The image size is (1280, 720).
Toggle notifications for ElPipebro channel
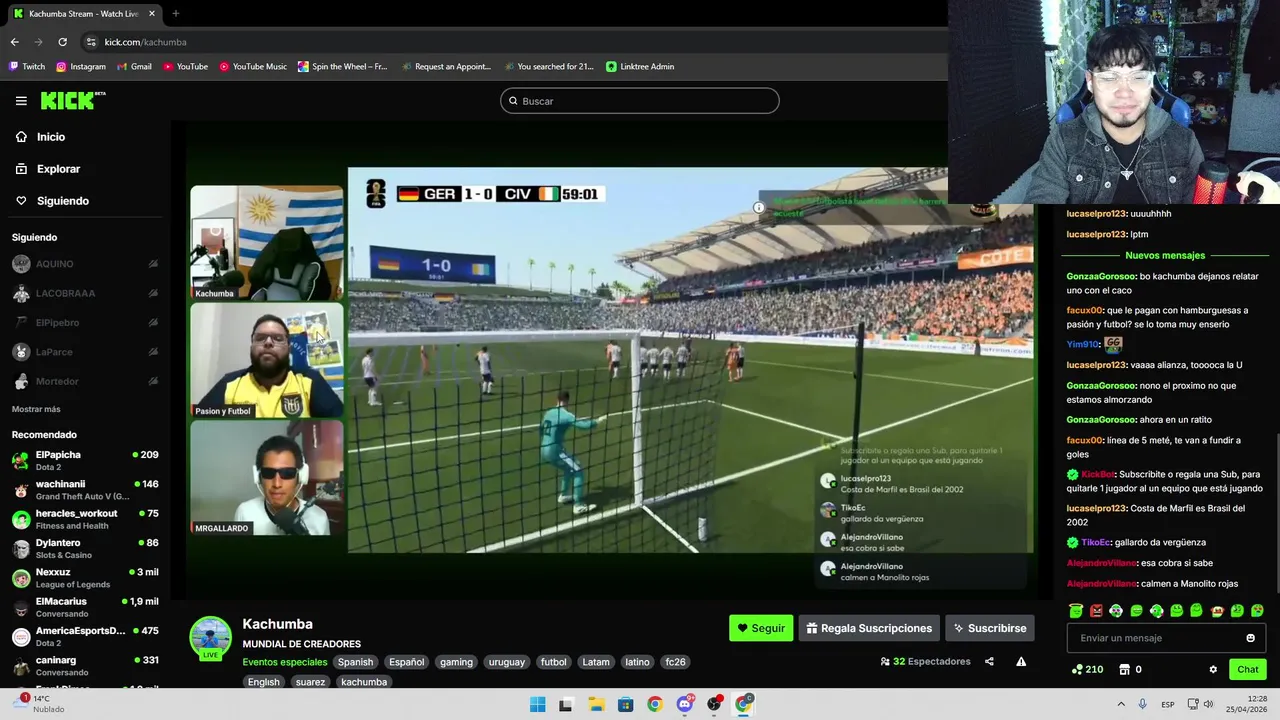tap(153, 323)
